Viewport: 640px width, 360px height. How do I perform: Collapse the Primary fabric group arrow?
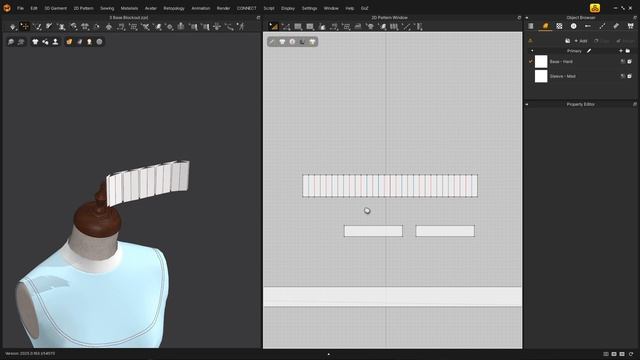pos(532,51)
